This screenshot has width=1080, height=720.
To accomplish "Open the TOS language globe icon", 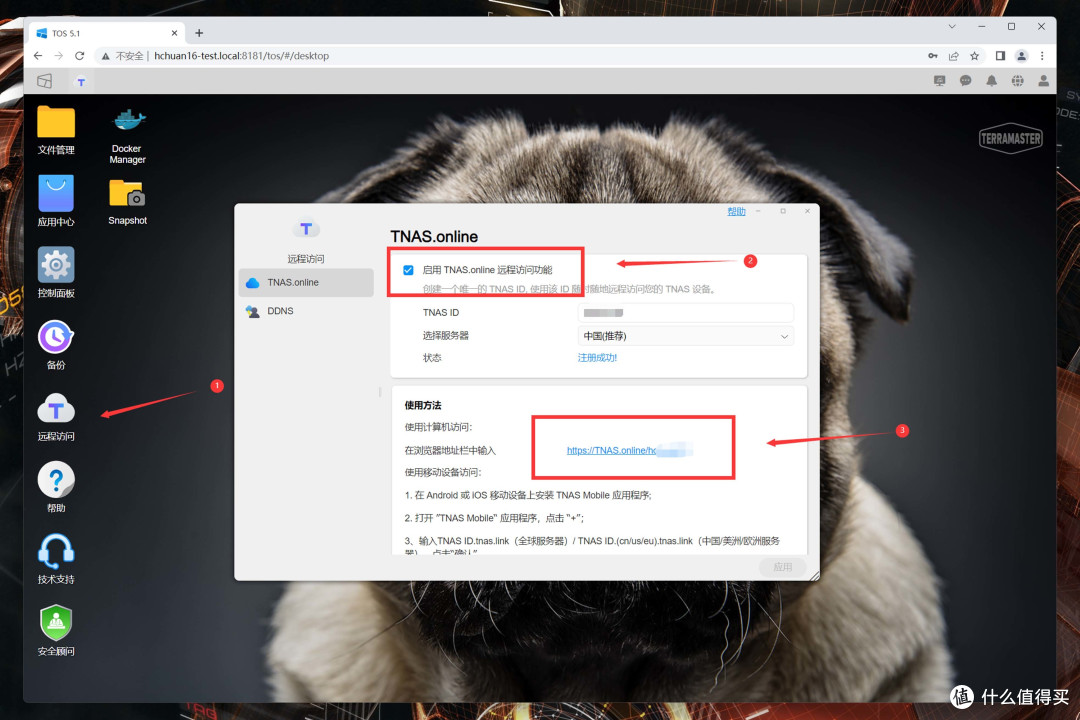I will 1017,81.
